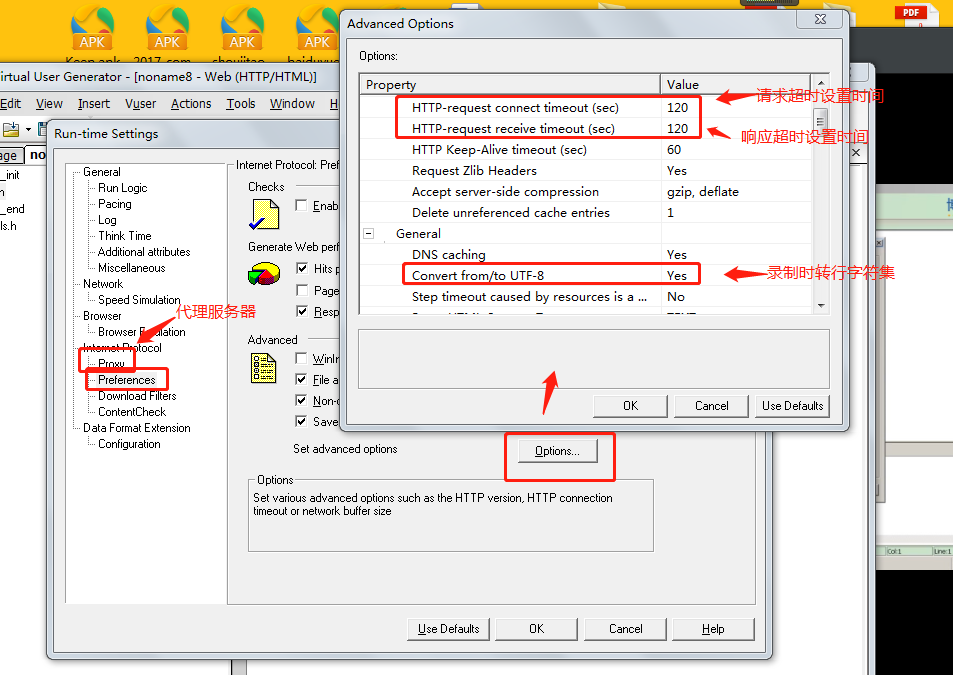Click the Options... button
The height and width of the screenshot is (675, 953).
coord(557,451)
